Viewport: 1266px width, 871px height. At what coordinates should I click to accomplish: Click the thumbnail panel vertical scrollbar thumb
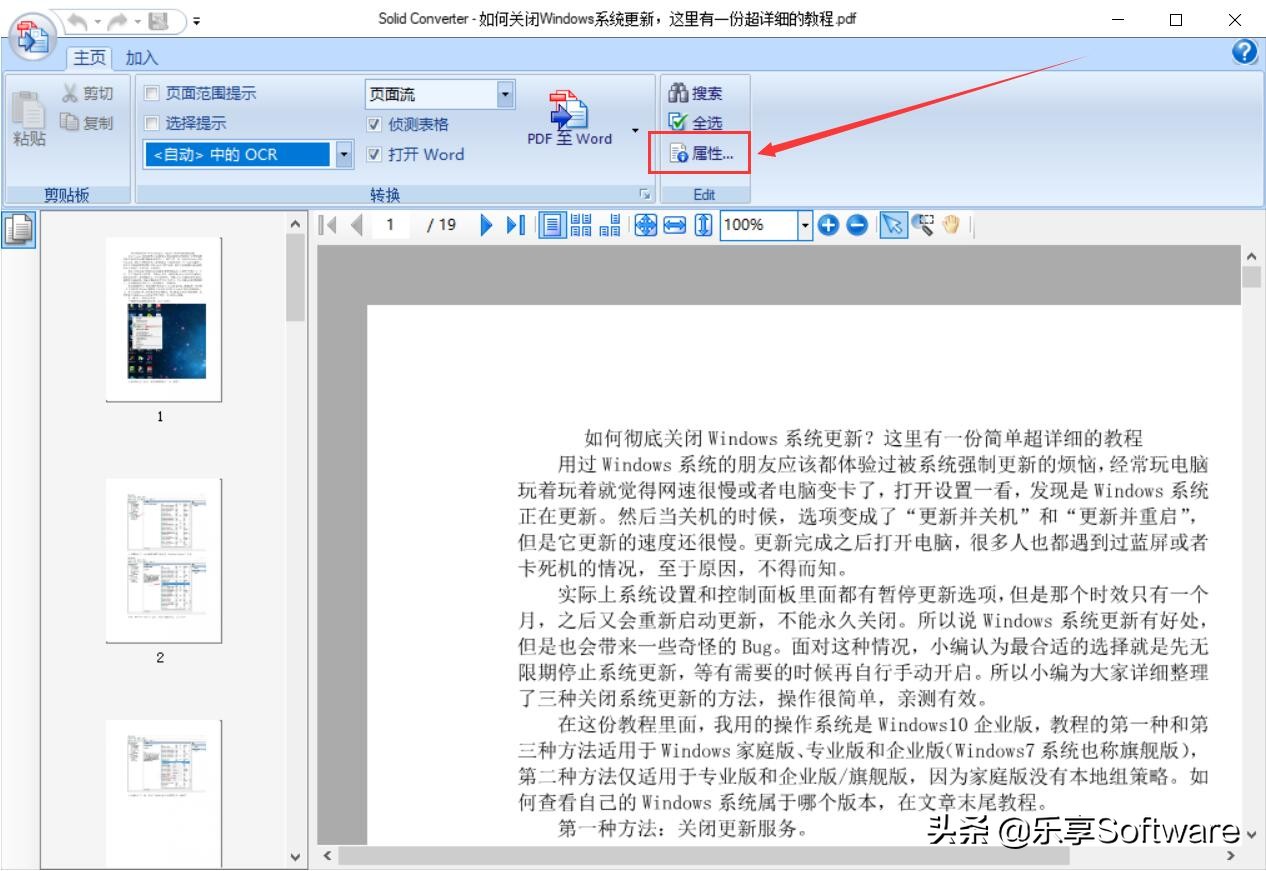click(295, 279)
